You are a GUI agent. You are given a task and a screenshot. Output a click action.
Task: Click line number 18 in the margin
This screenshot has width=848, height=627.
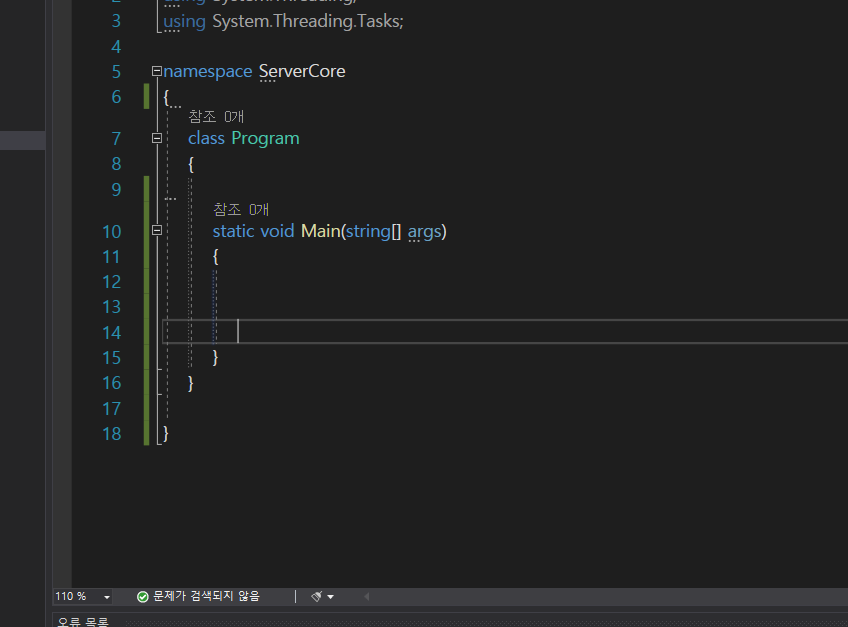[111, 434]
